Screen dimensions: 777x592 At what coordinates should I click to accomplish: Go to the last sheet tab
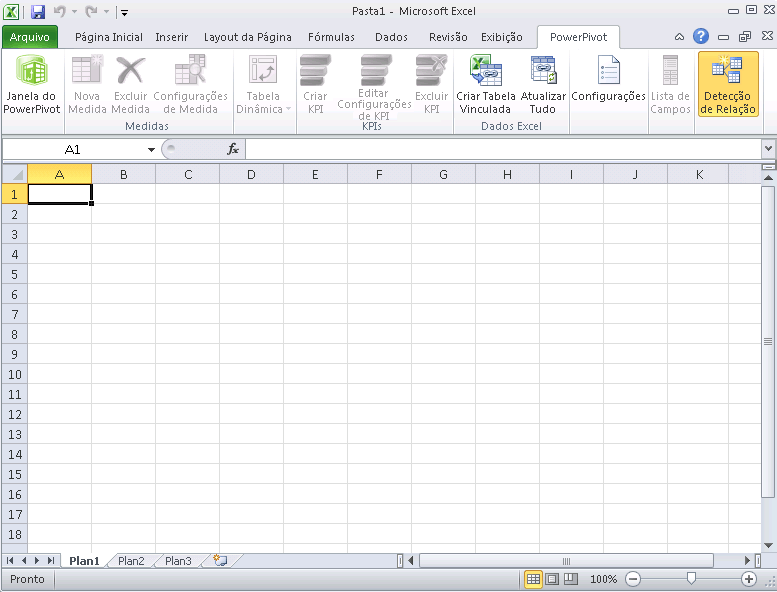point(51,560)
